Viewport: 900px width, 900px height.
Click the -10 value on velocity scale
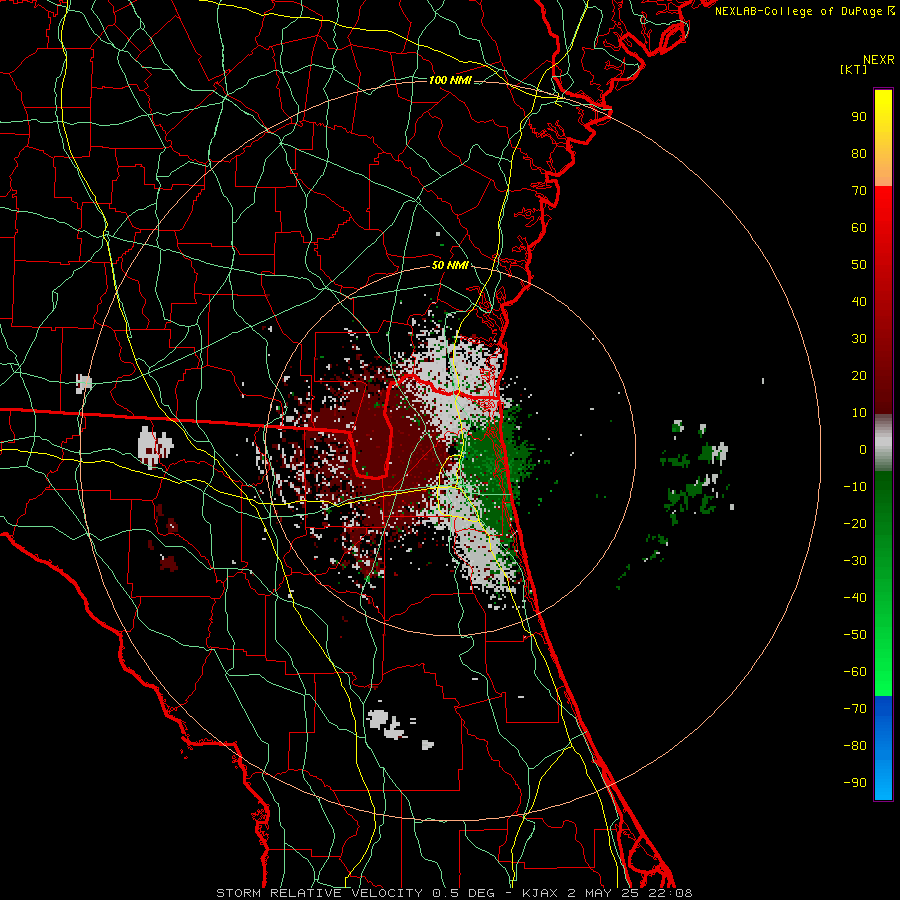(x=855, y=487)
